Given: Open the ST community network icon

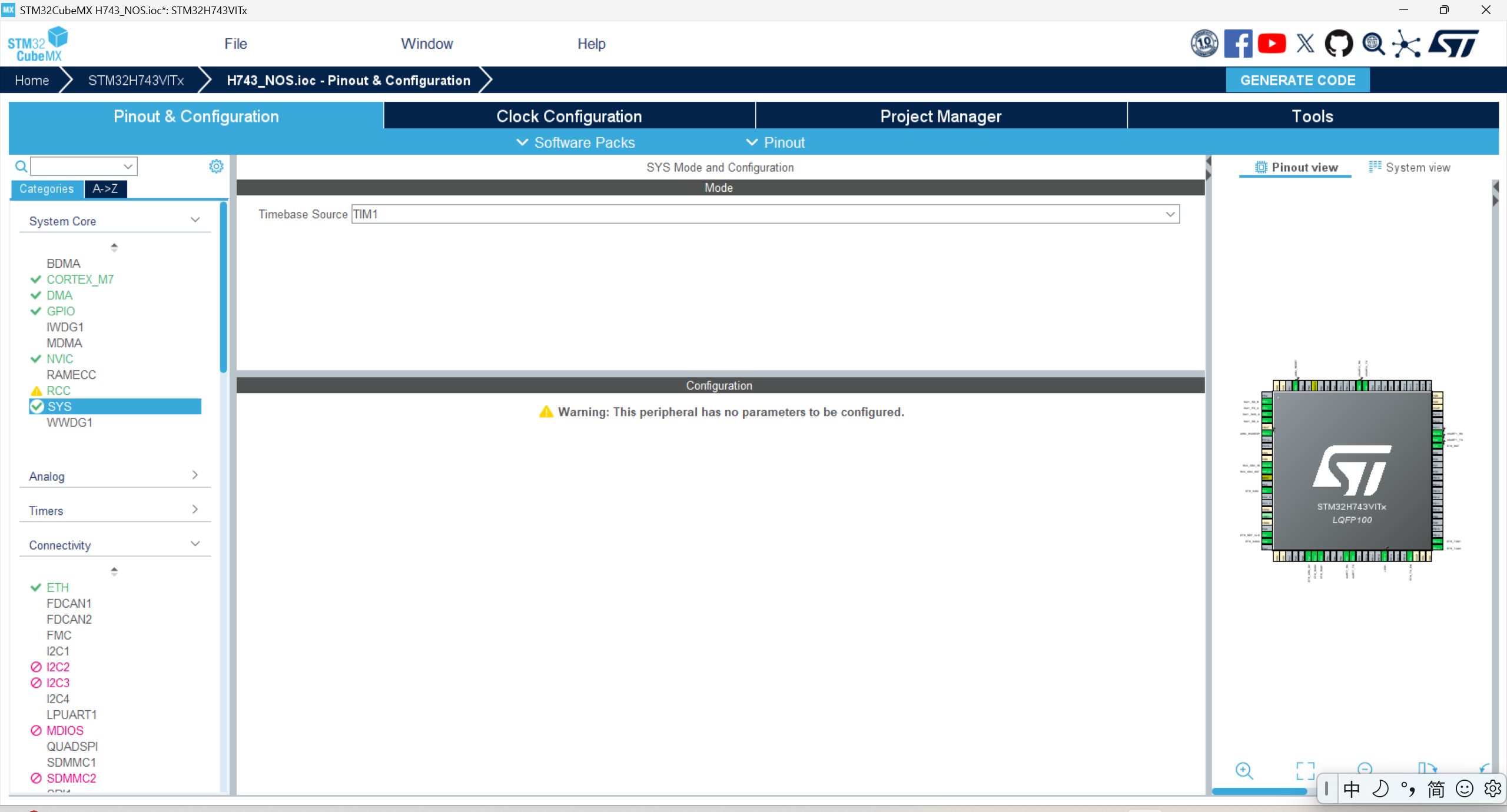Looking at the screenshot, I should pyautogui.click(x=1406, y=44).
